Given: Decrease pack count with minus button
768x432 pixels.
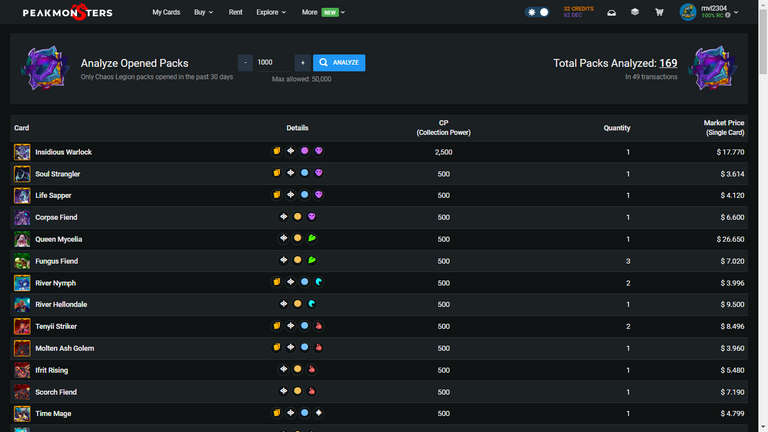Looking at the screenshot, I should pyautogui.click(x=245, y=63).
